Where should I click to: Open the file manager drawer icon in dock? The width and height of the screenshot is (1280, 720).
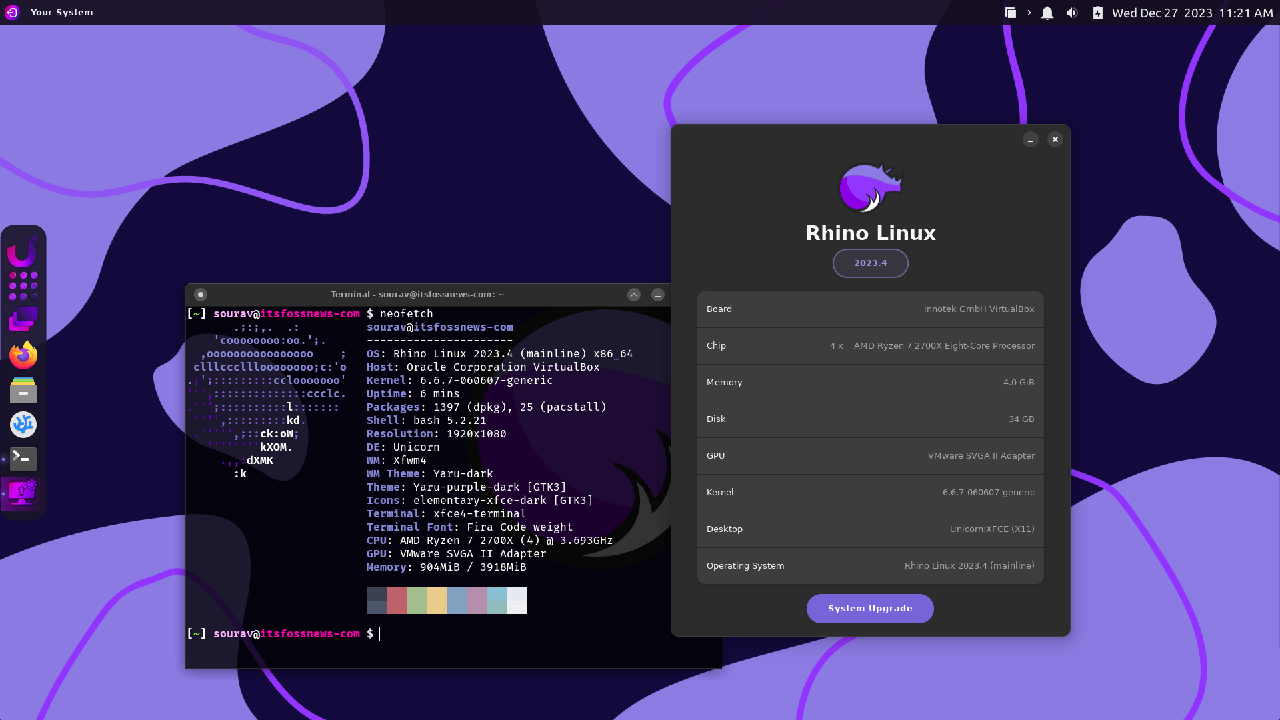tap(22, 390)
